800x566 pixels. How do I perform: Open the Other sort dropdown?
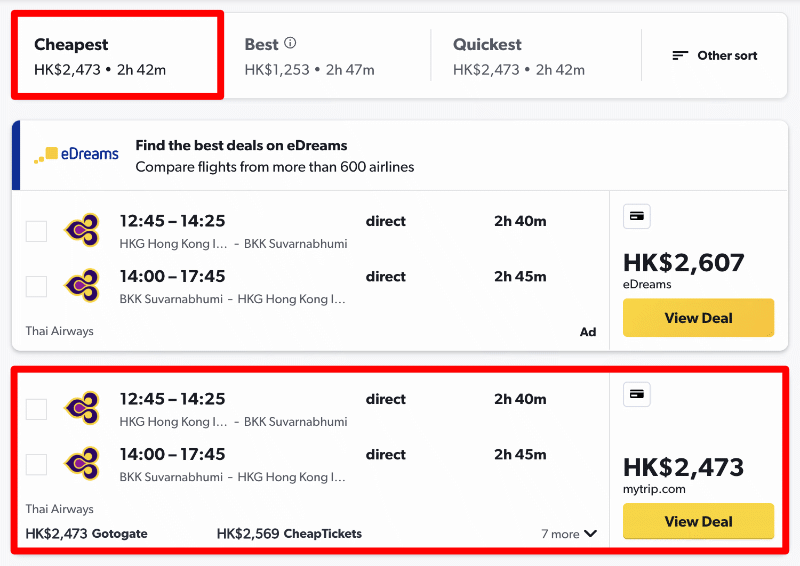[x=714, y=55]
